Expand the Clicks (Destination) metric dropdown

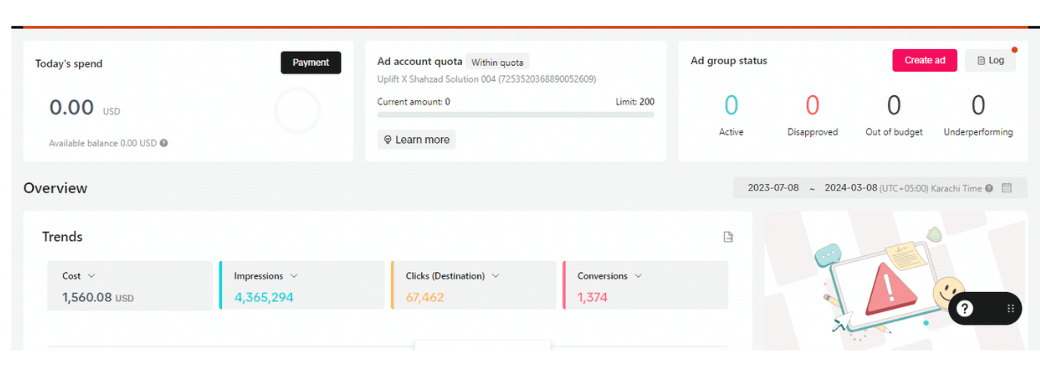[495, 276]
